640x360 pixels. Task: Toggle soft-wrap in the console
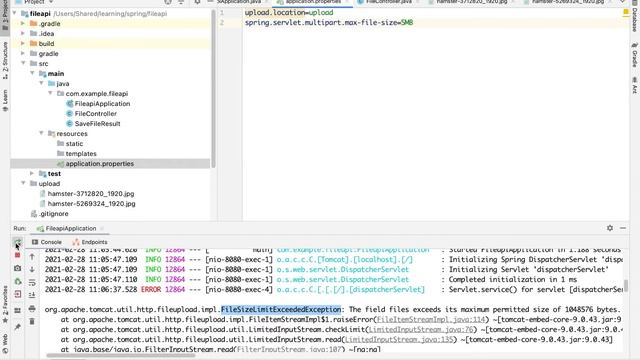click(32, 282)
